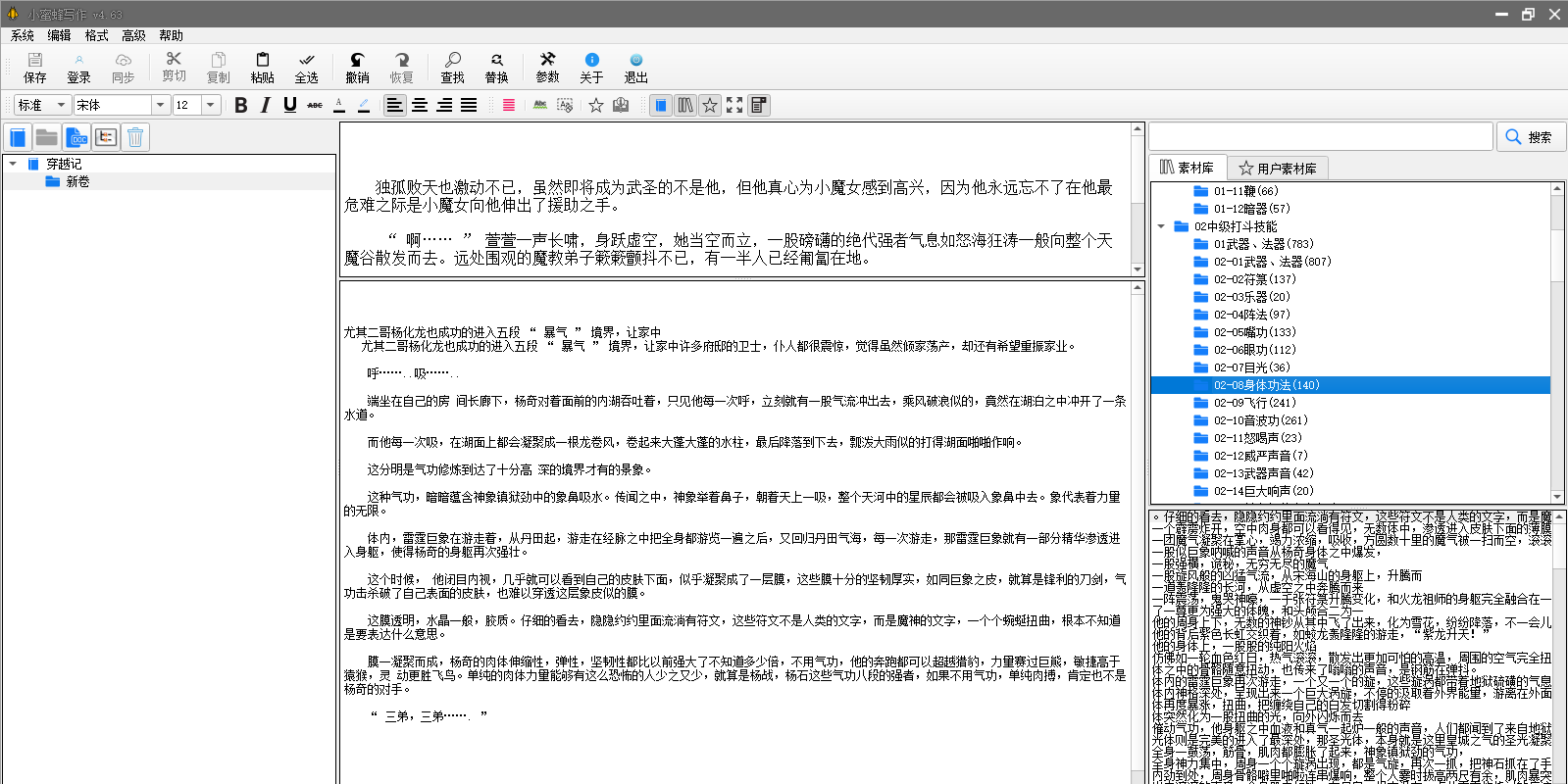Click the trash delete icon in left panel
The image size is (1568, 784).
click(135, 137)
